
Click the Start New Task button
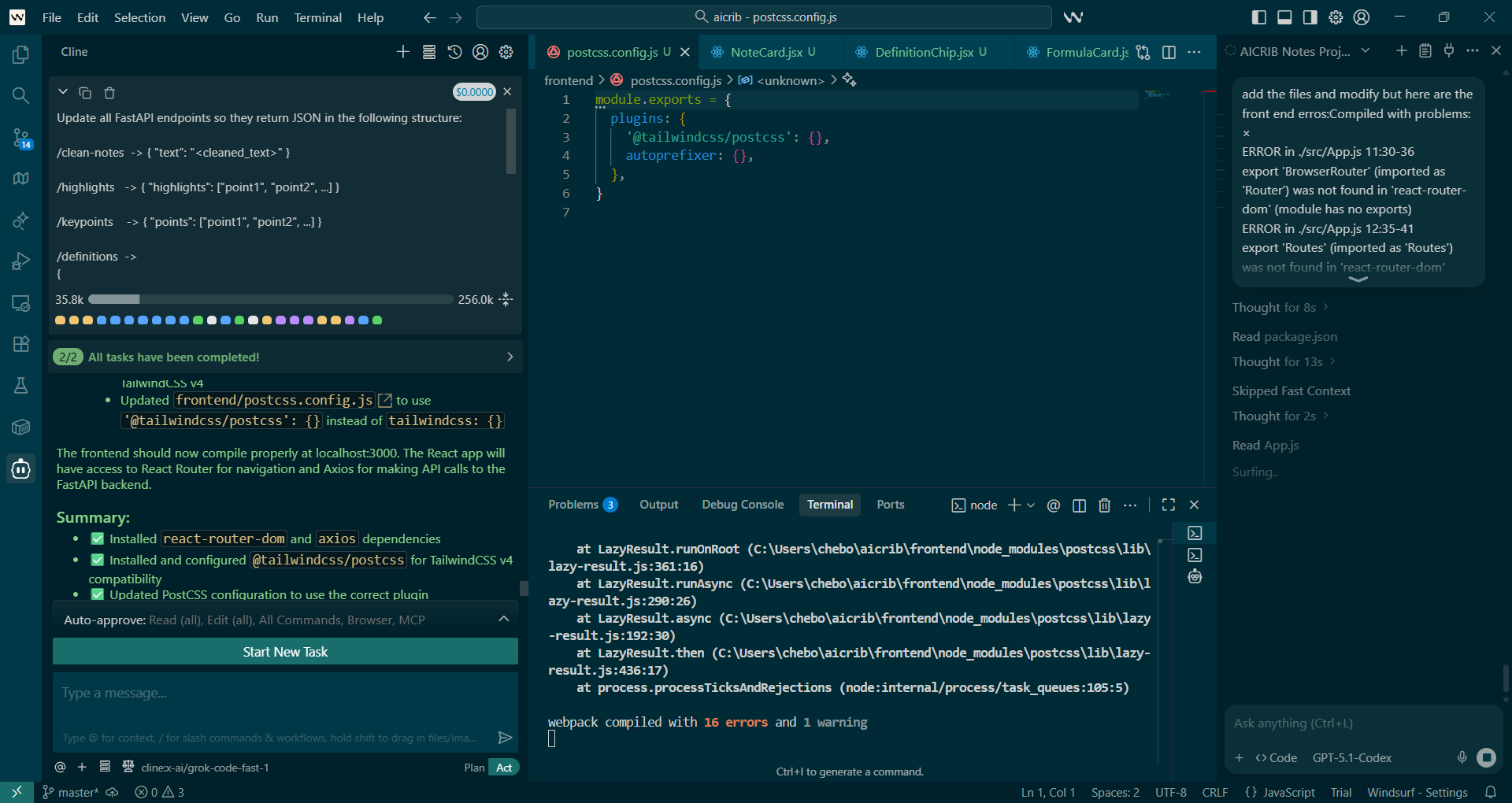click(x=285, y=651)
